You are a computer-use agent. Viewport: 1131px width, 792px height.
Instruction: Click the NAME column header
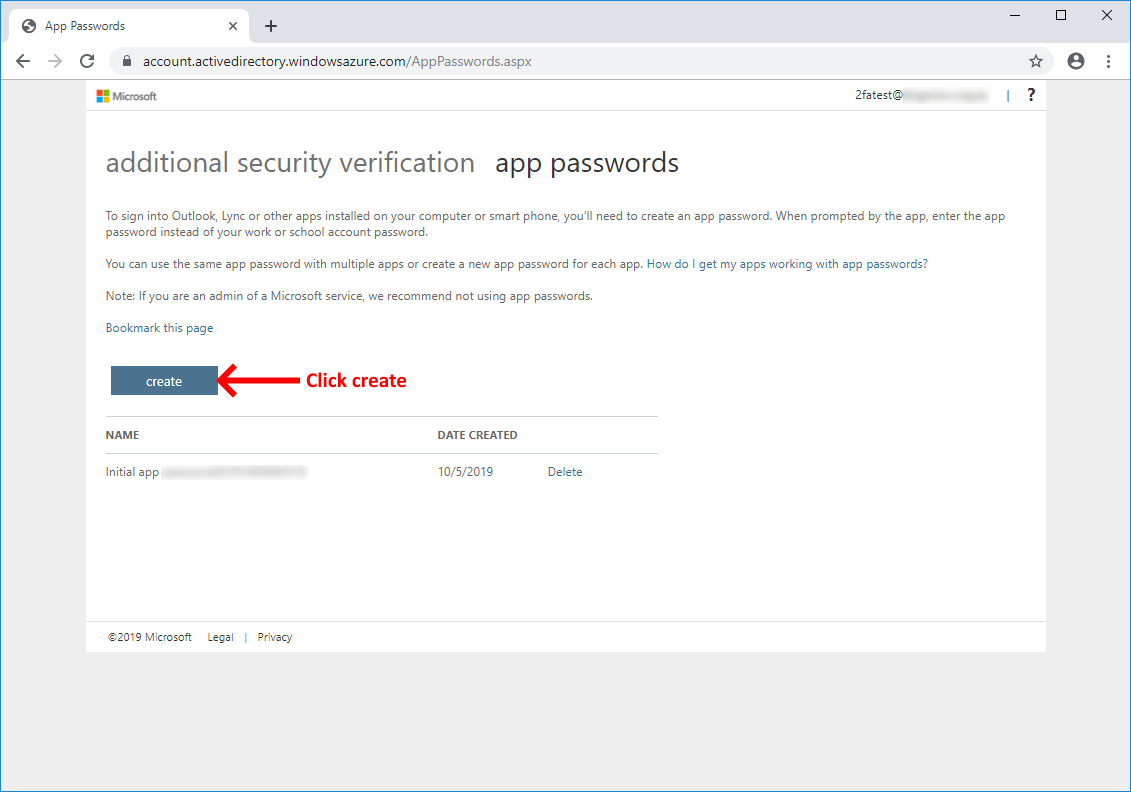[x=123, y=435]
